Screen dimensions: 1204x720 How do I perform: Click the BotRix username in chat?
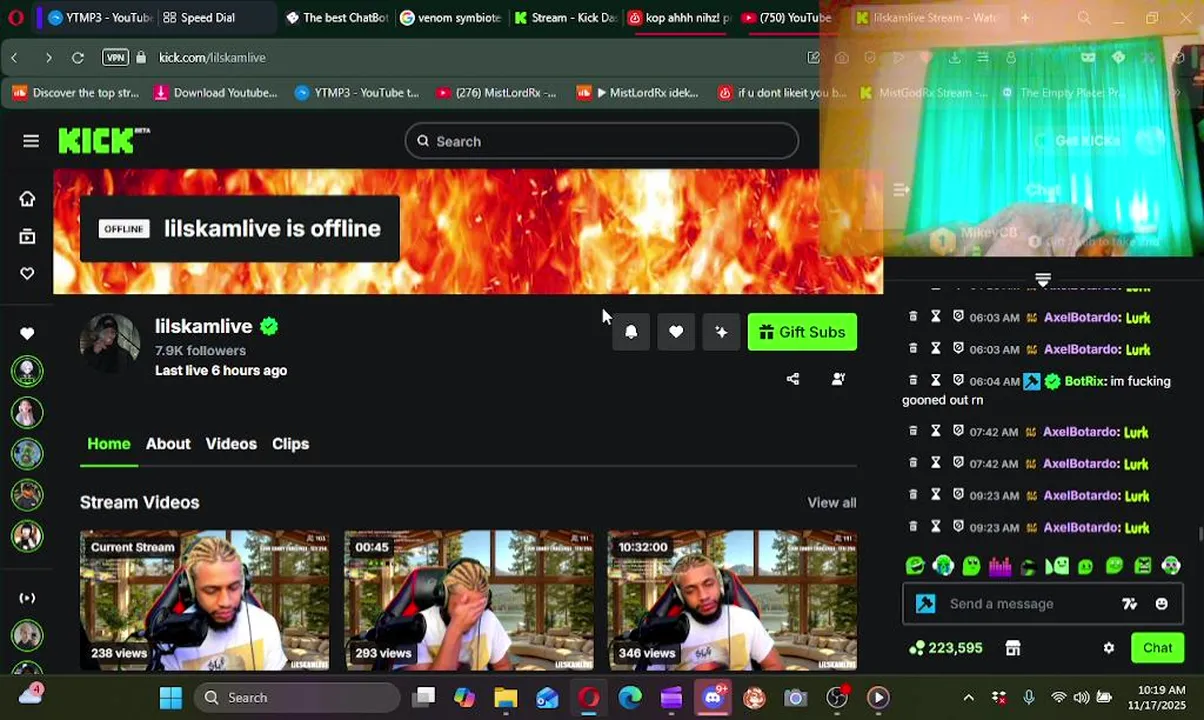click(1086, 381)
